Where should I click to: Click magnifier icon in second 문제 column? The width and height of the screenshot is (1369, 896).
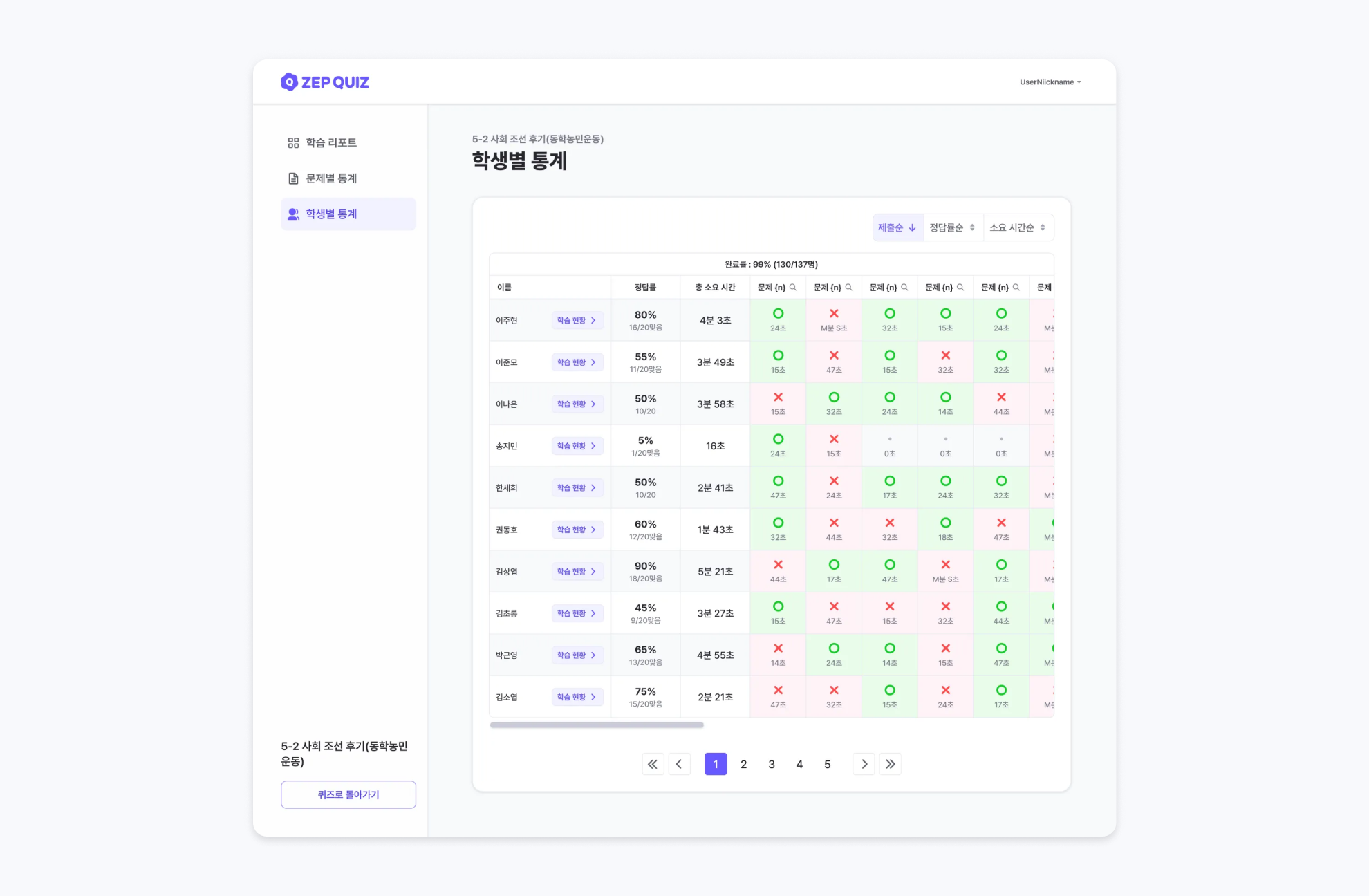point(849,288)
